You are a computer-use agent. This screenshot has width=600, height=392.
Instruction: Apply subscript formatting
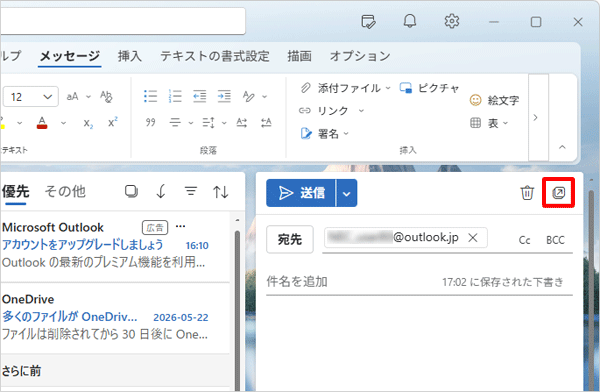[x=88, y=123]
